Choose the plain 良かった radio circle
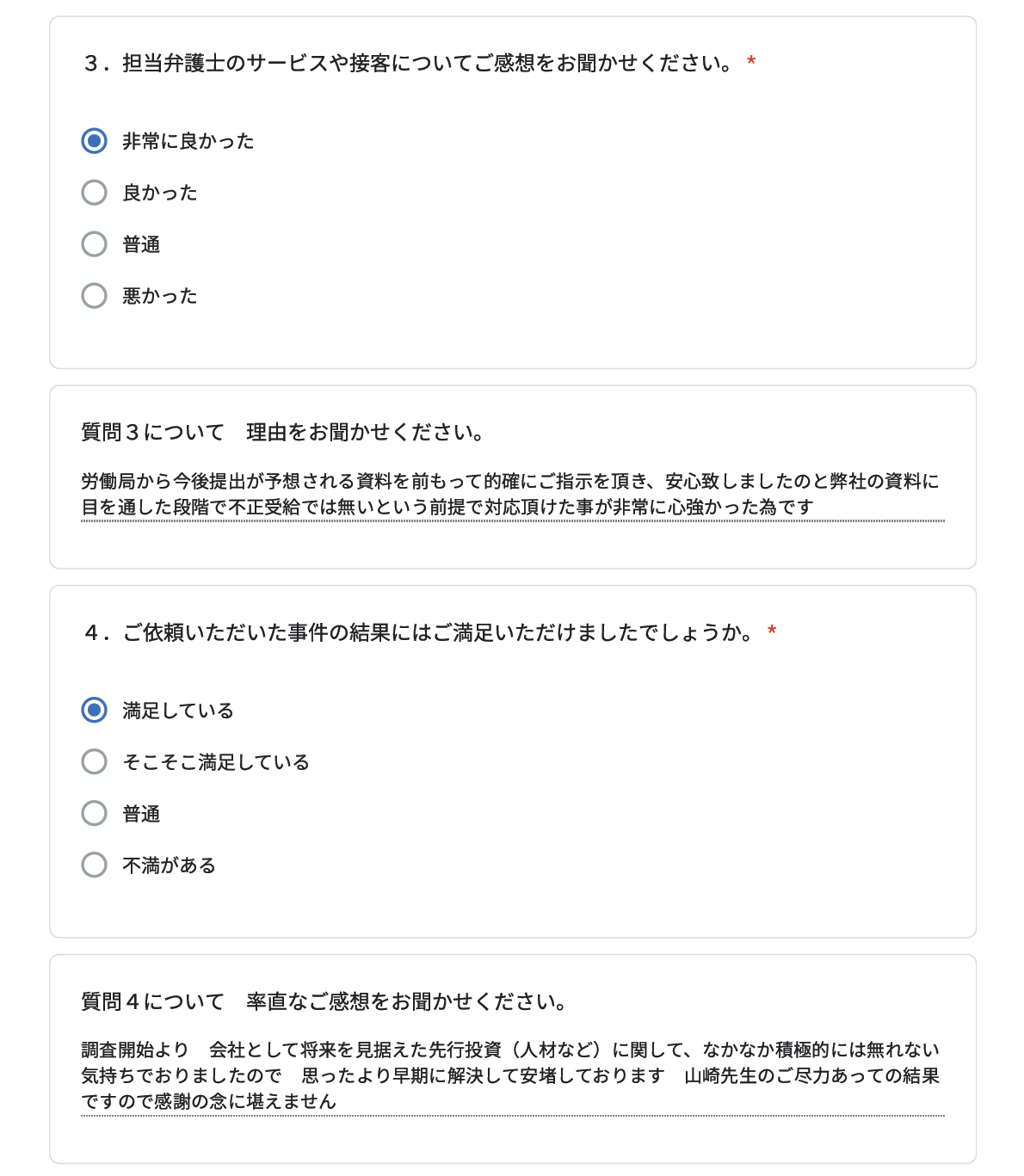 94,193
